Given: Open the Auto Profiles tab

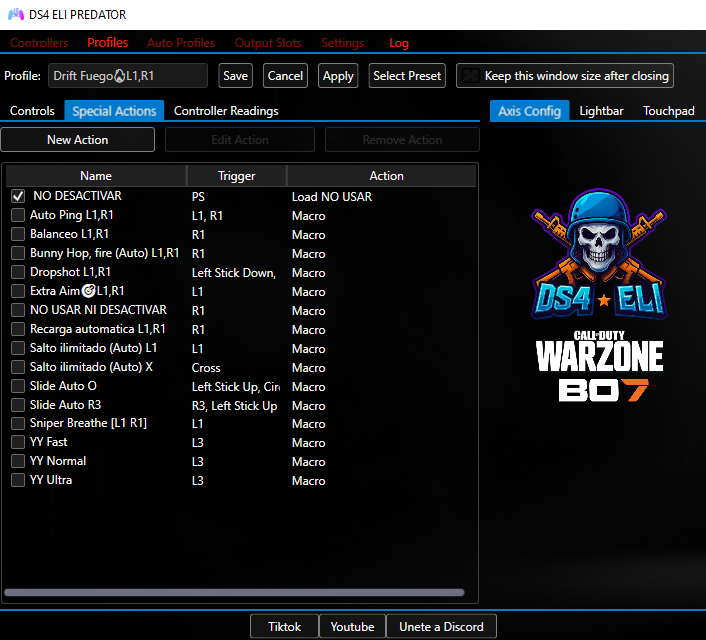Looking at the screenshot, I should point(181,43).
